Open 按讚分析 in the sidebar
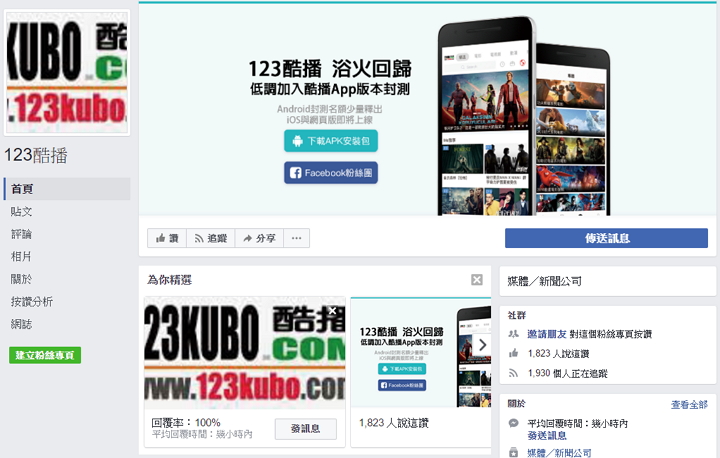The width and height of the screenshot is (720, 458). tap(32, 301)
